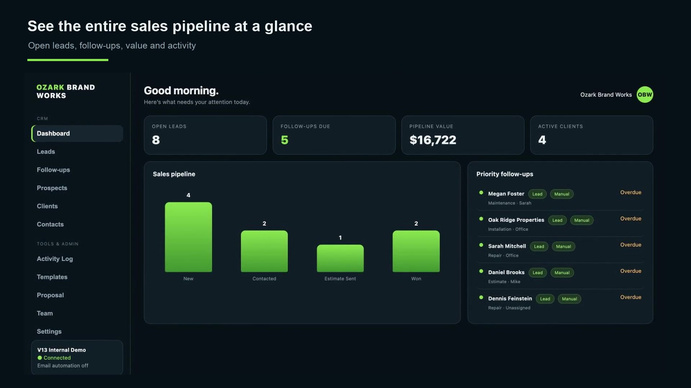Click 'Installation · Office' subtitle

coord(508,229)
